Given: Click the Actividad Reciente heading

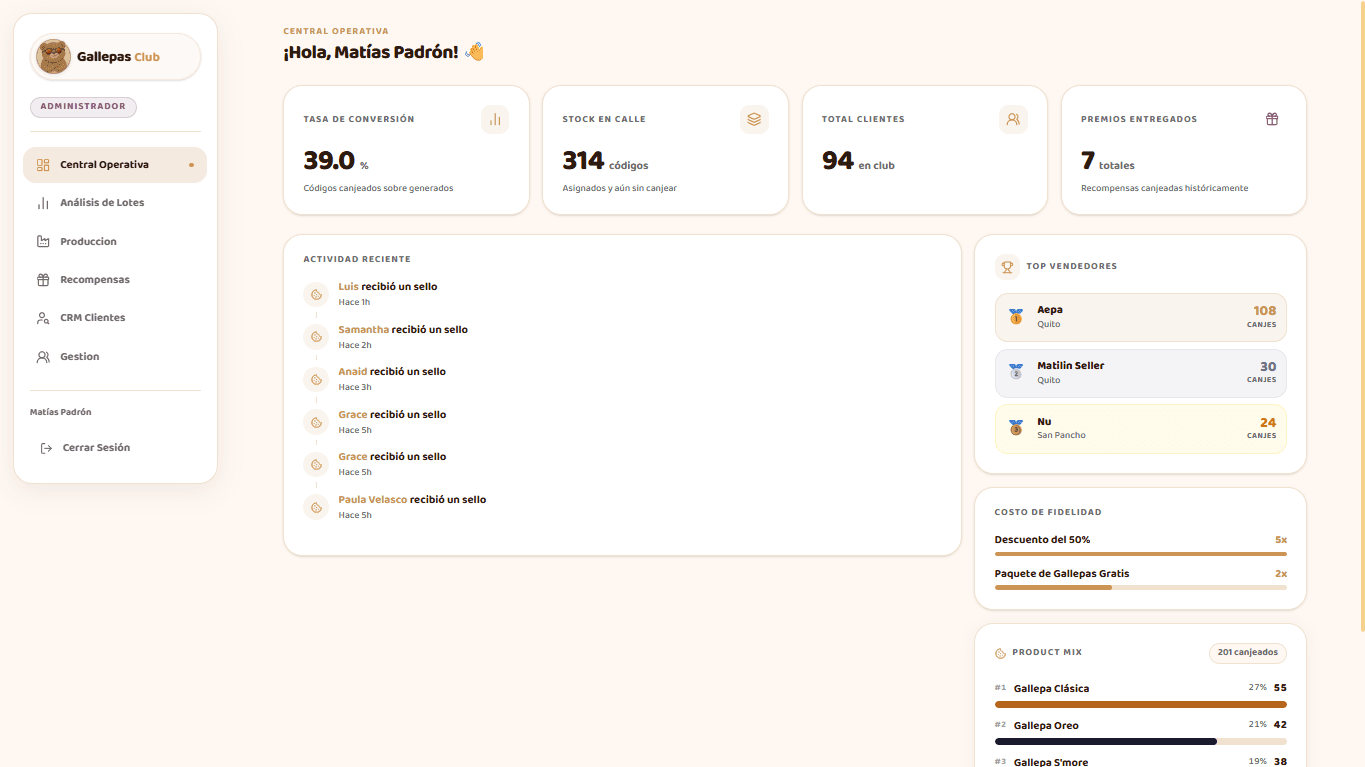Looking at the screenshot, I should [357, 260].
